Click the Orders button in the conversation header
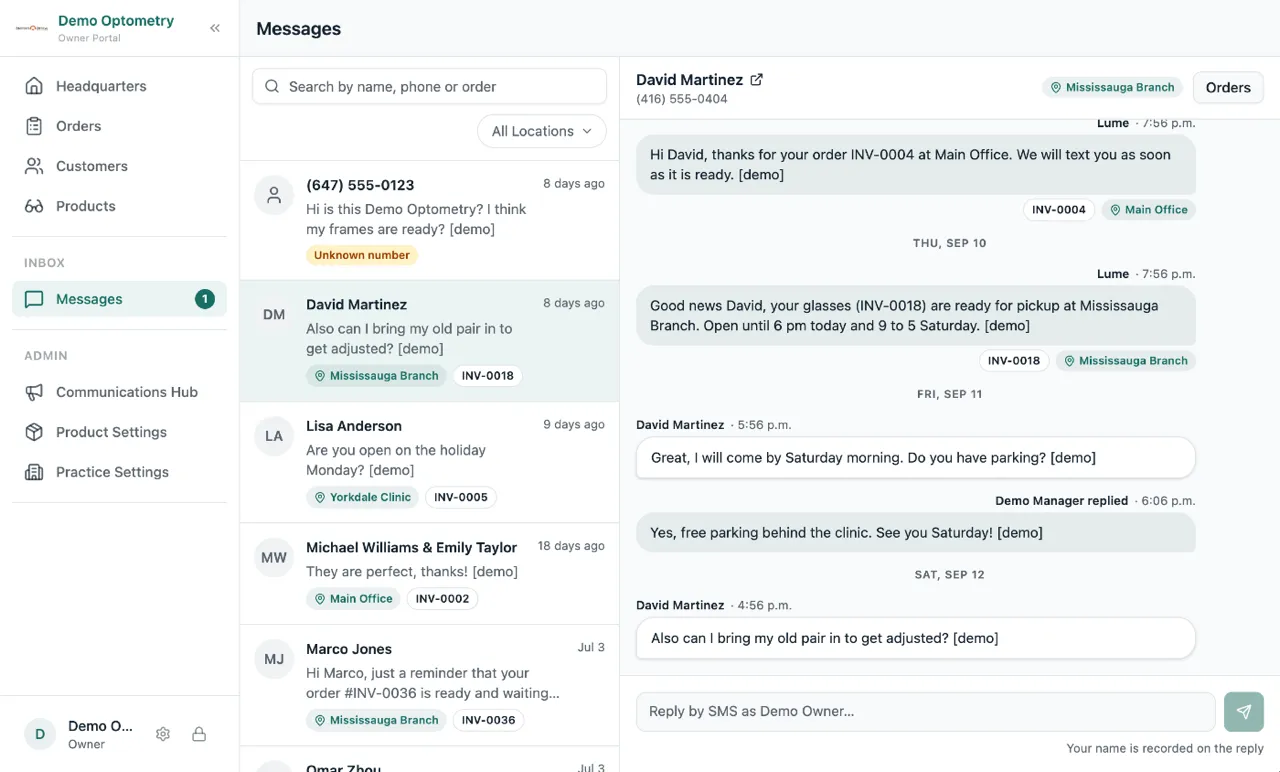The image size is (1280, 772). click(x=1228, y=87)
